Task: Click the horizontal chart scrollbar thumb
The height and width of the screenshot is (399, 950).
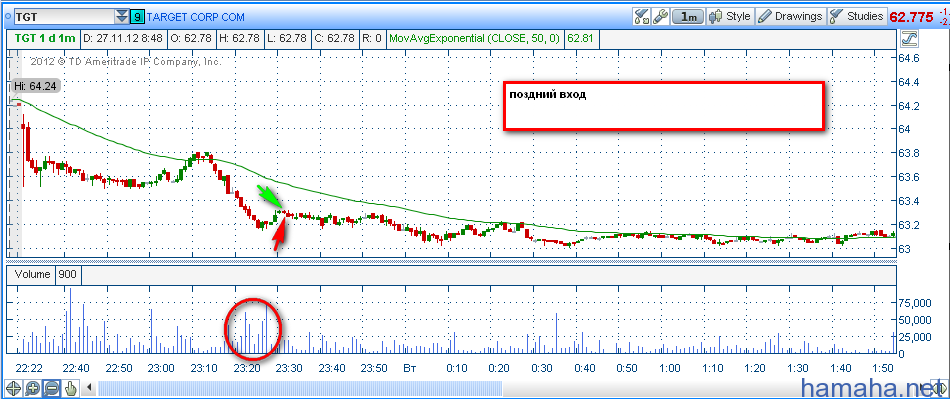Action: pyautogui.click(x=301, y=387)
